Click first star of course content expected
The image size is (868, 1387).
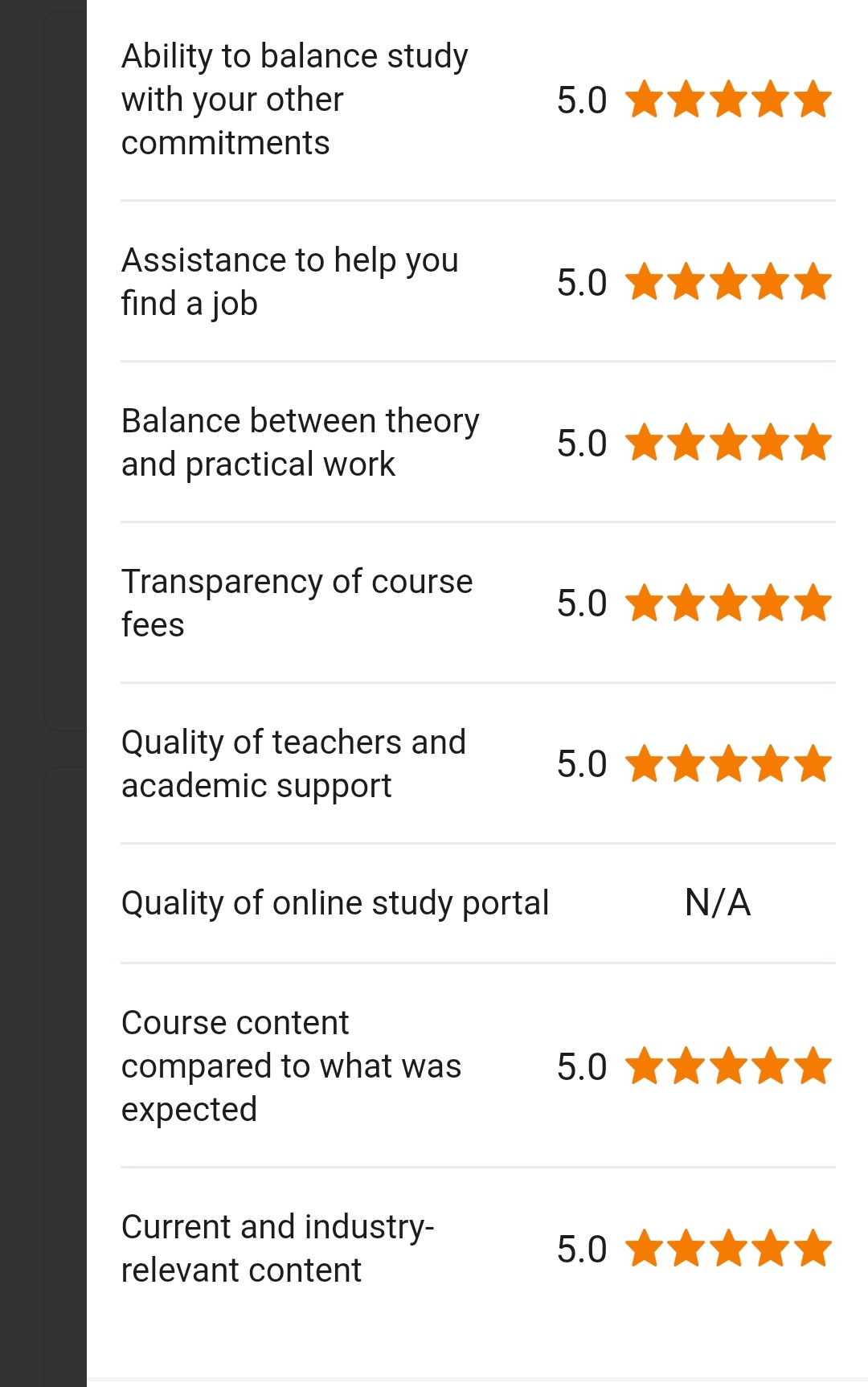pyautogui.click(x=644, y=1066)
